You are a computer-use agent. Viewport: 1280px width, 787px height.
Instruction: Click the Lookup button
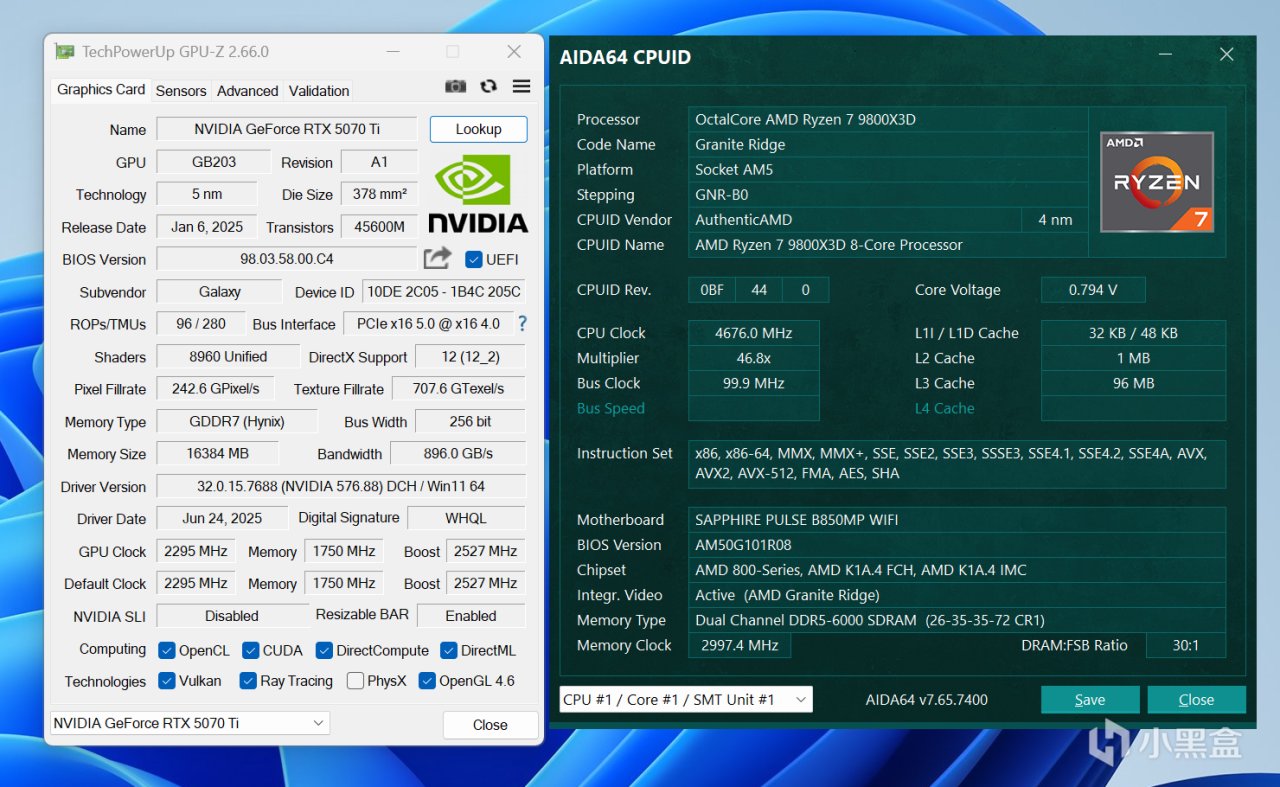[x=479, y=129]
